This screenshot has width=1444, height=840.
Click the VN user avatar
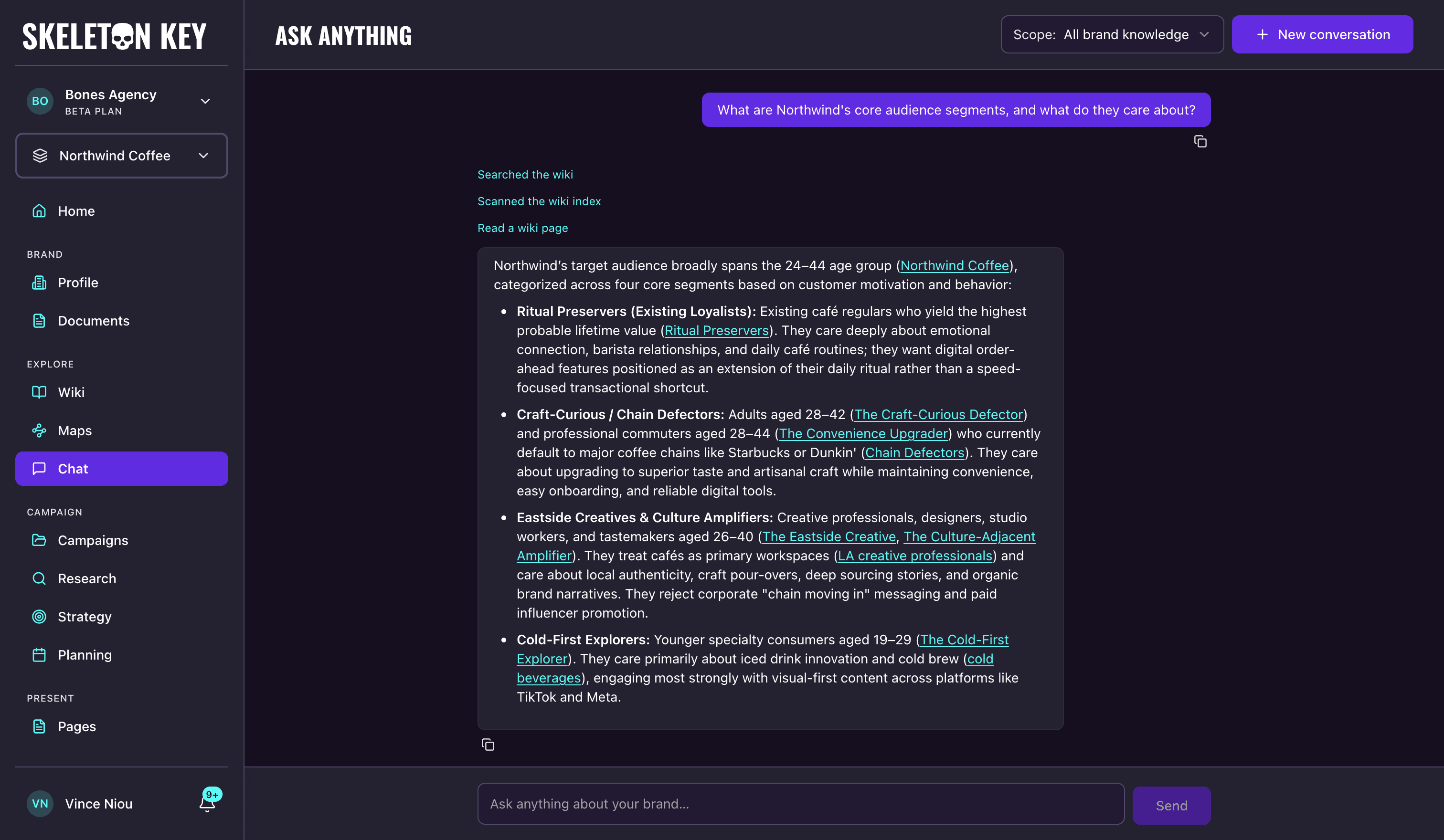(40, 803)
